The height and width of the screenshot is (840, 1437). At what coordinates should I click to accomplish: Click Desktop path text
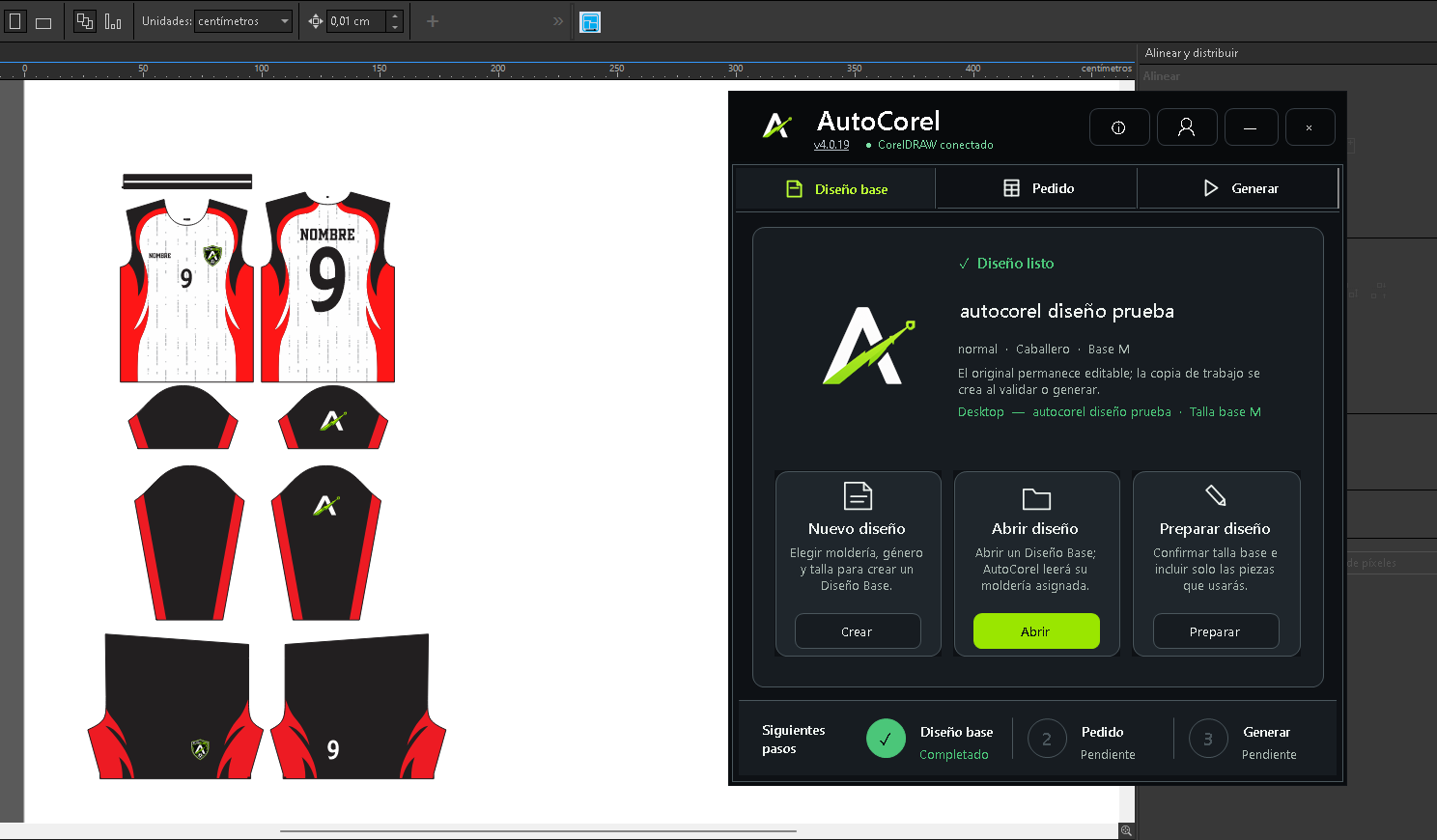(981, 412)
